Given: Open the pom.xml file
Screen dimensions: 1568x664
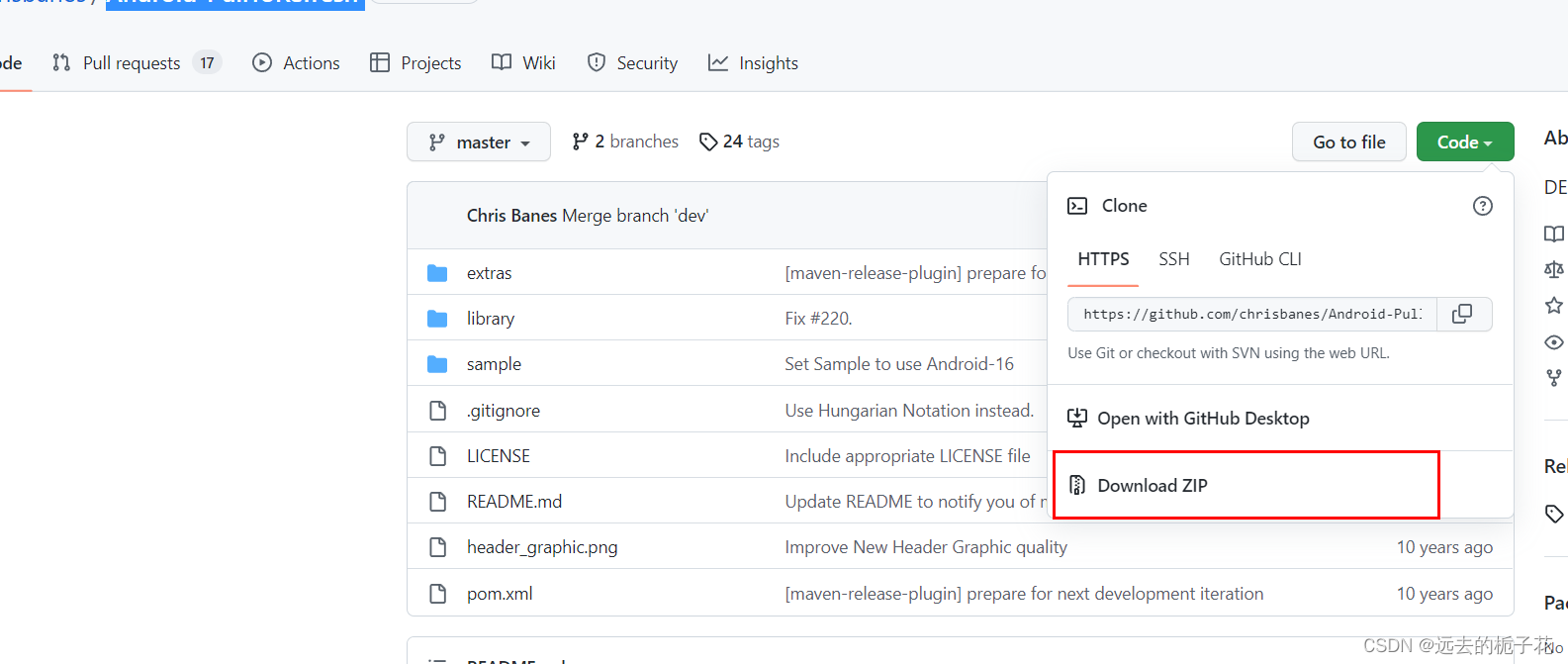Looking at the screenshot, I should coord(500,594).
